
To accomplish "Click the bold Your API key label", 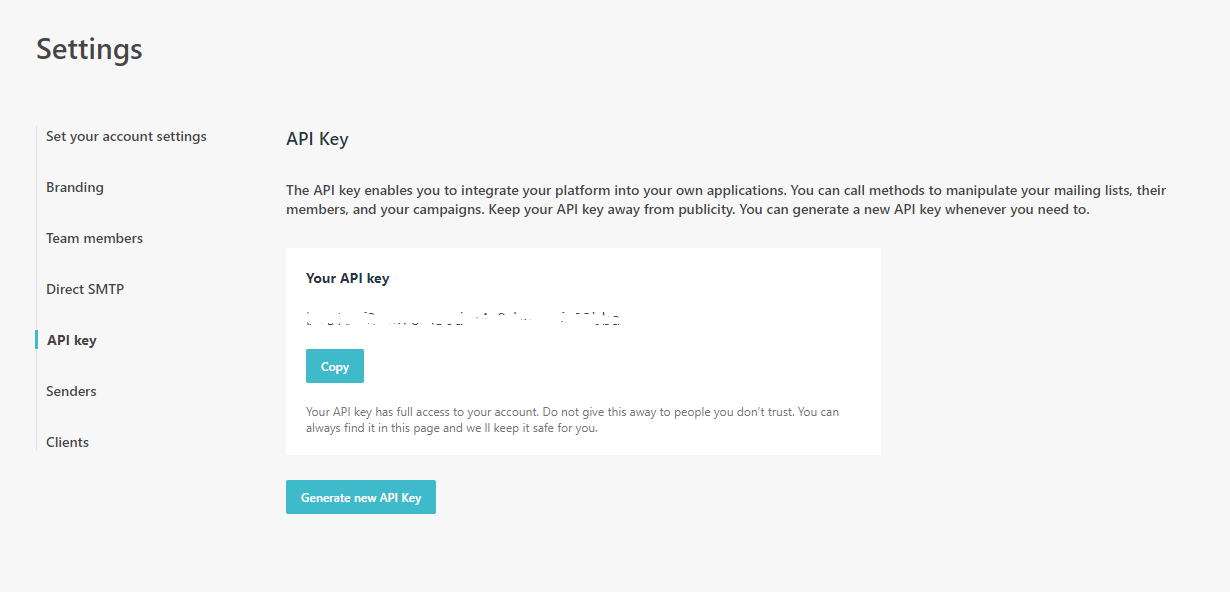I will click(347, 278).
